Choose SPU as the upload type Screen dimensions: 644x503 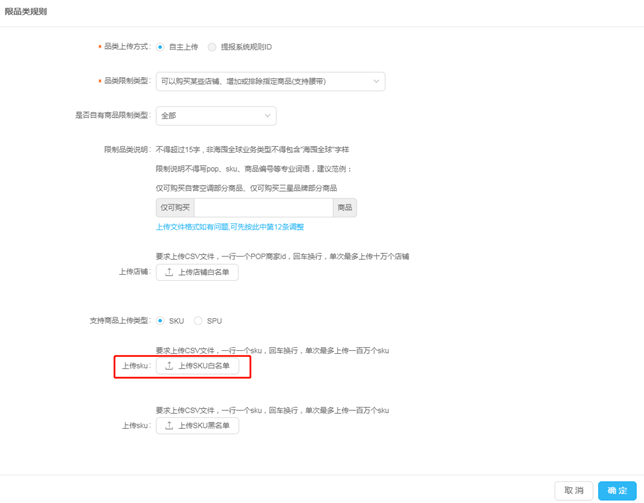point(198,321)
